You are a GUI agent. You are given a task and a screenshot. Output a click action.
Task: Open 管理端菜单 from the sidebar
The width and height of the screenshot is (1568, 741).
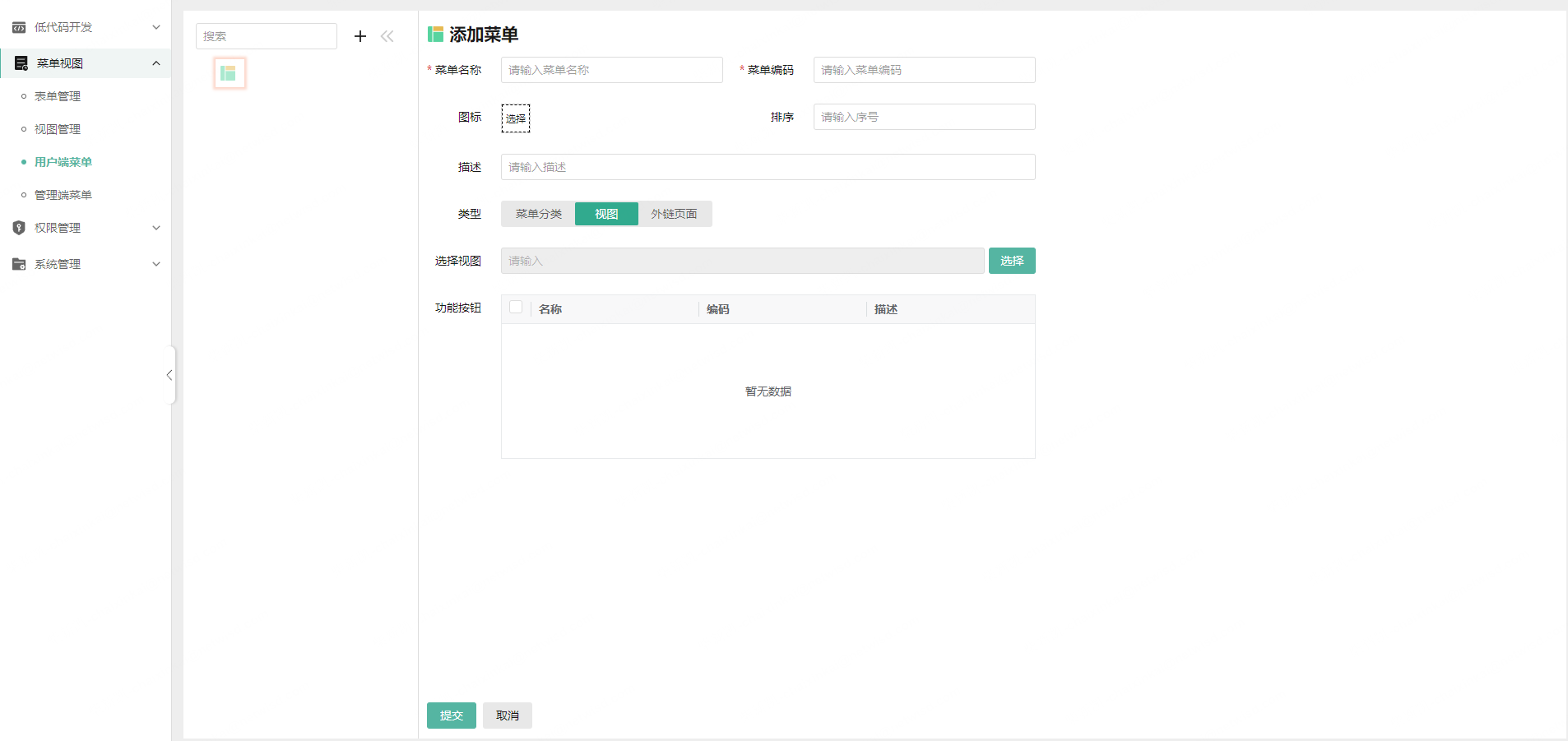[x=63, y=195]
